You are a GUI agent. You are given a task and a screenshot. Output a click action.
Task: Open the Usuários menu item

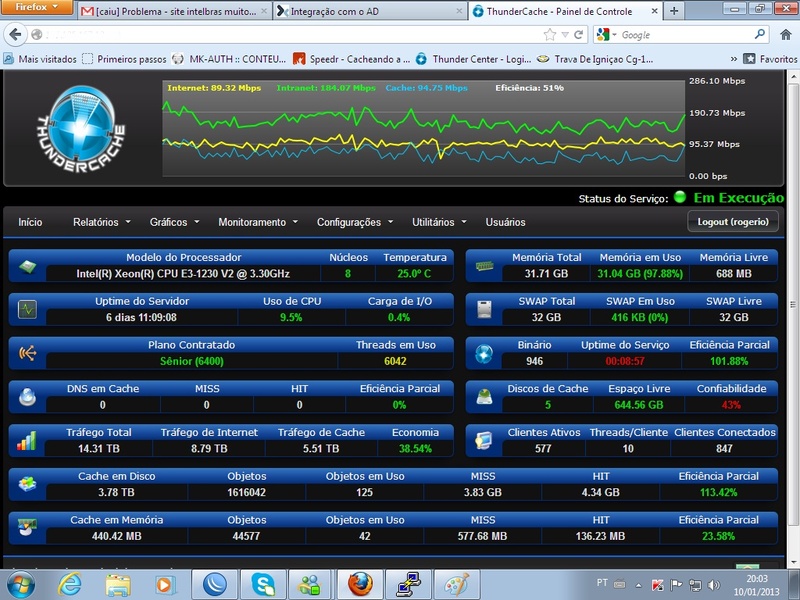pos(505,222)
